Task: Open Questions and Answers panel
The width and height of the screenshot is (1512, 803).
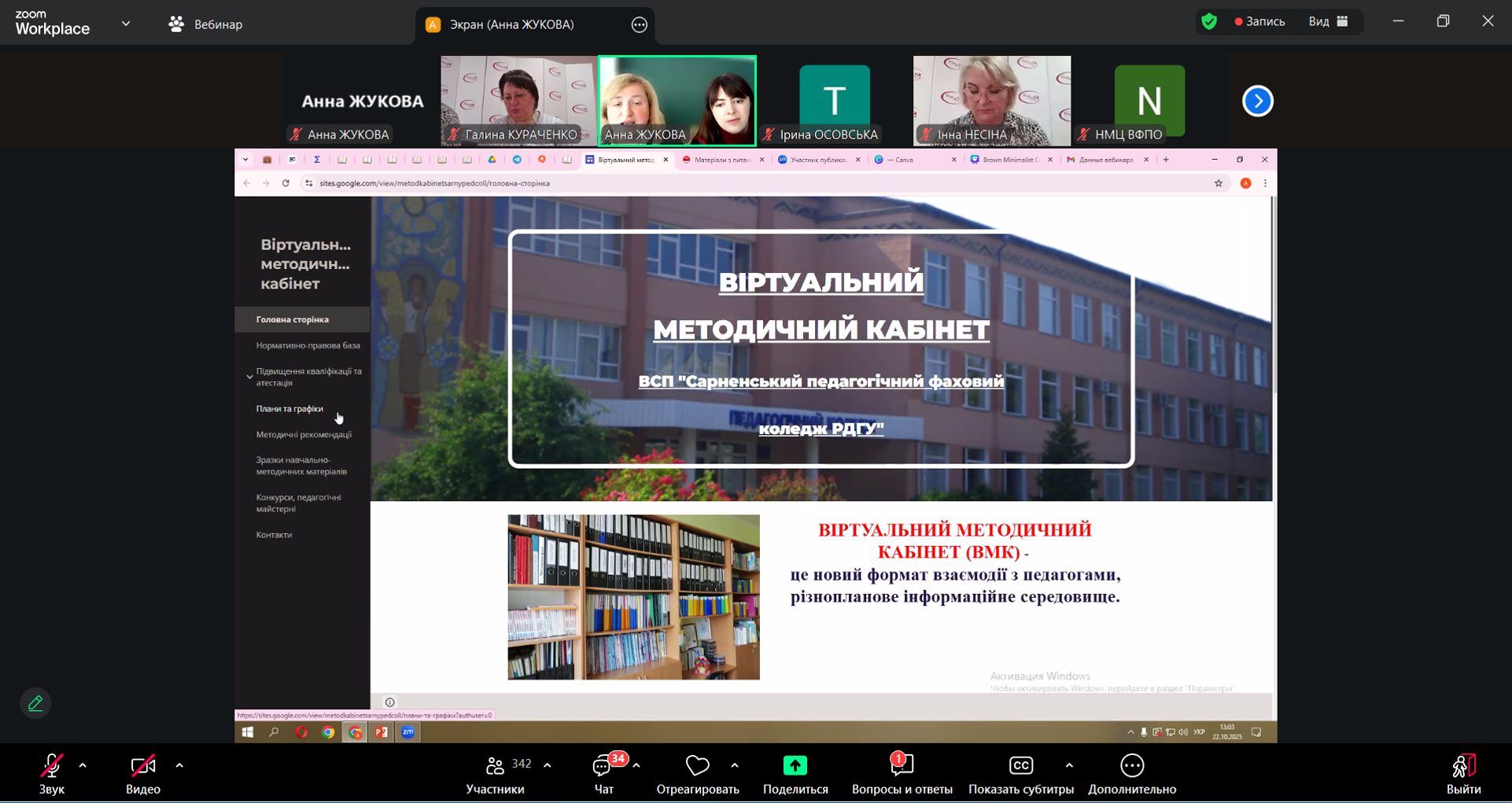Action: 902,766
